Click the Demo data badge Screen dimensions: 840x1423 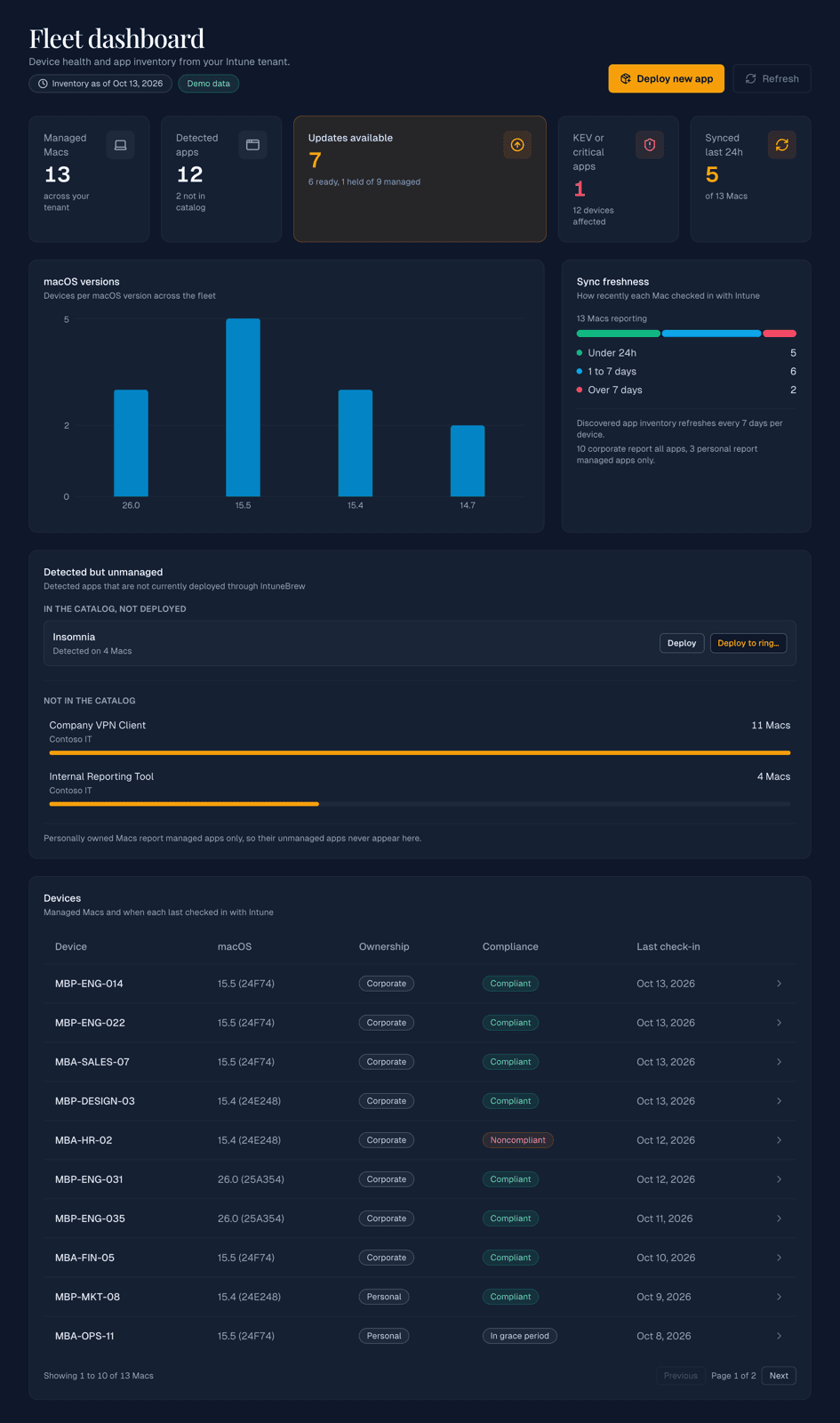(x=209, y=84)
